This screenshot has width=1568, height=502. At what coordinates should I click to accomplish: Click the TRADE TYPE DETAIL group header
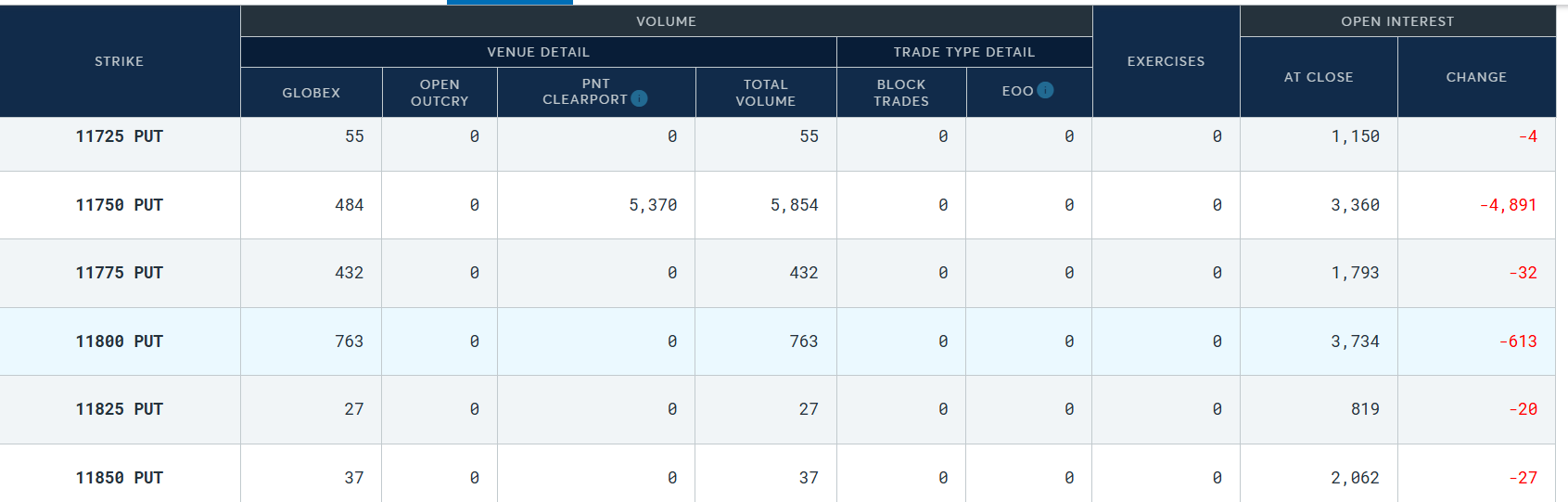[x=963, y=52]
